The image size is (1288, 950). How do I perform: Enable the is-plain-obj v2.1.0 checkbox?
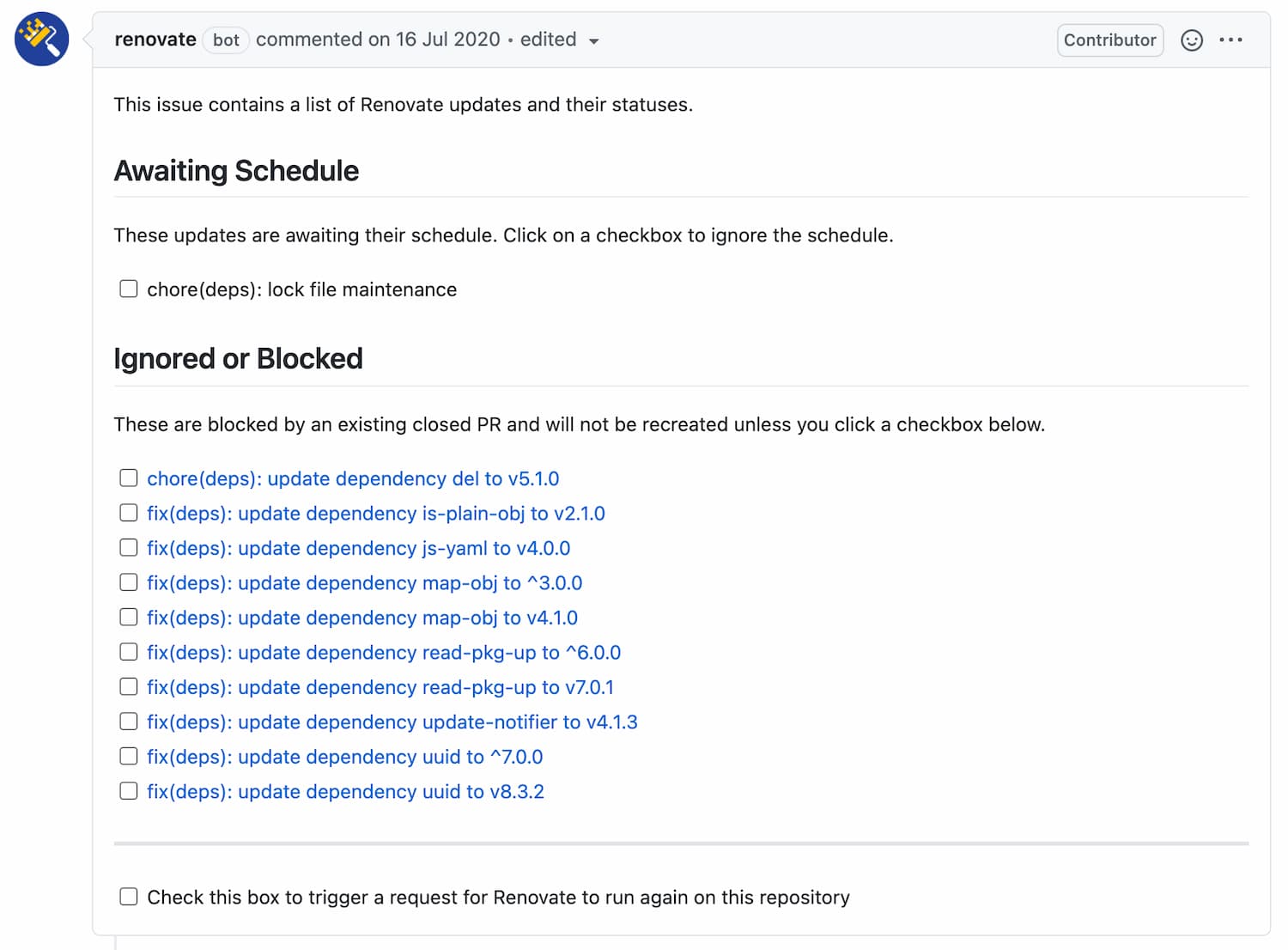(129, 513)
